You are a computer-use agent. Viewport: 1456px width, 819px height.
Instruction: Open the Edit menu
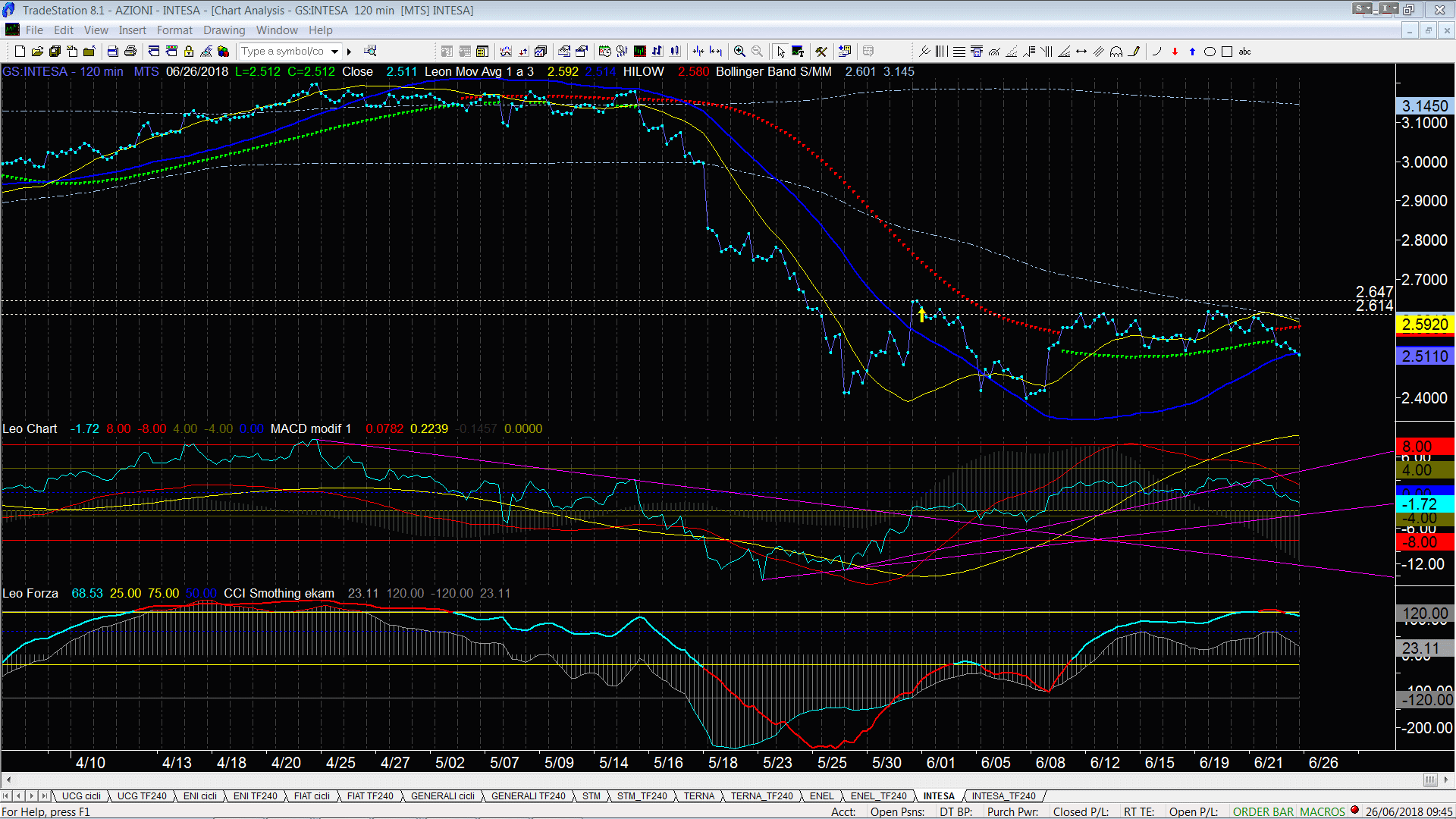(64, 30)
